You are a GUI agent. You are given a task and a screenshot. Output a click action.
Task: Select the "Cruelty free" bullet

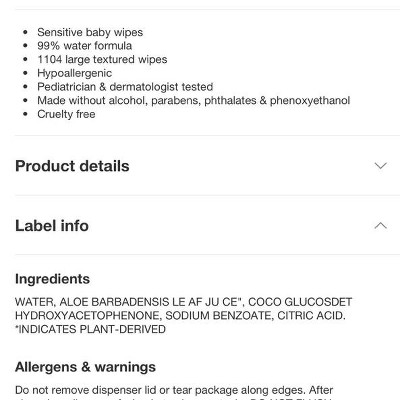click(x=66, y=114)
